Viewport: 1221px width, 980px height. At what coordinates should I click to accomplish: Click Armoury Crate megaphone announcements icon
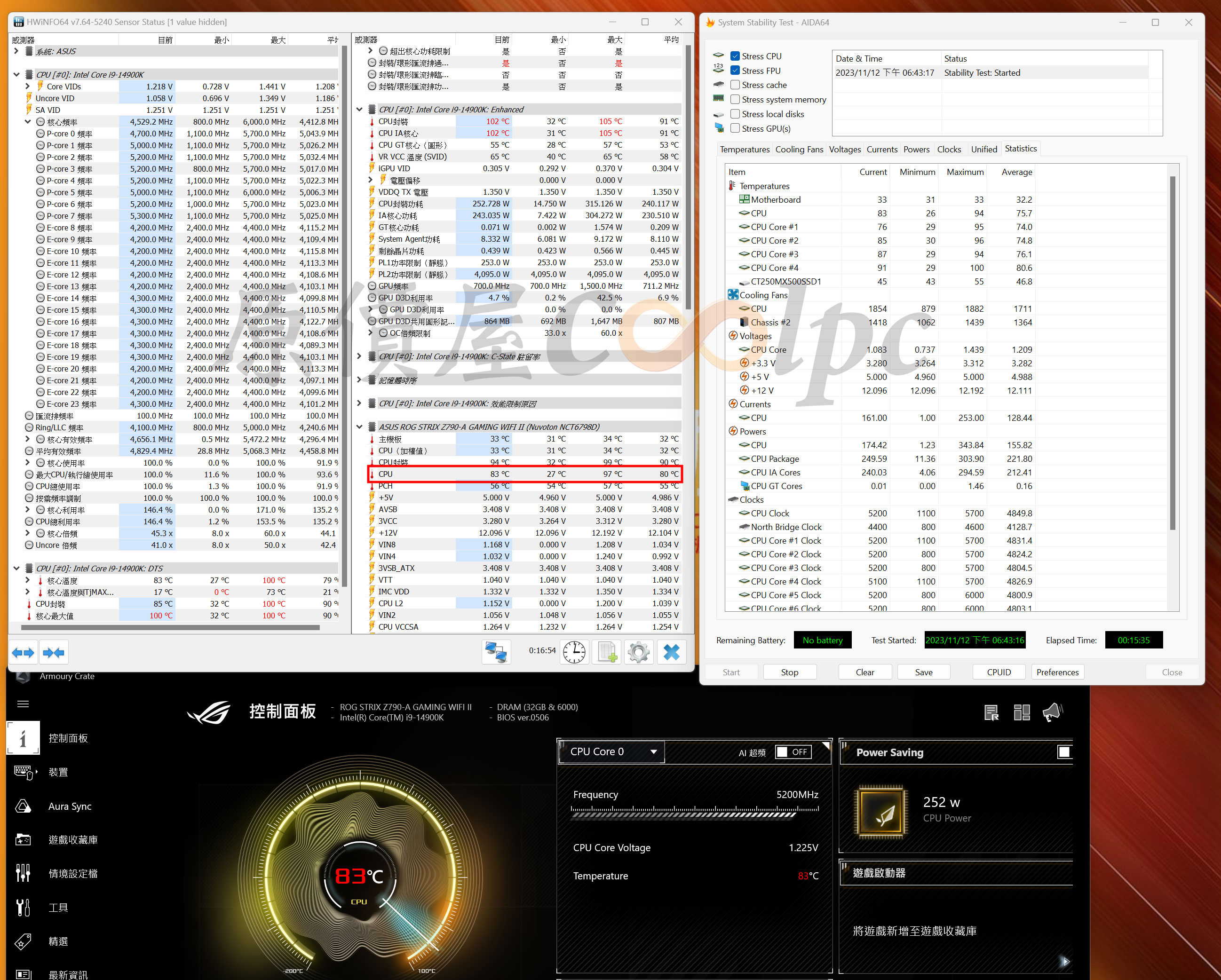(x=1053, y=712)
